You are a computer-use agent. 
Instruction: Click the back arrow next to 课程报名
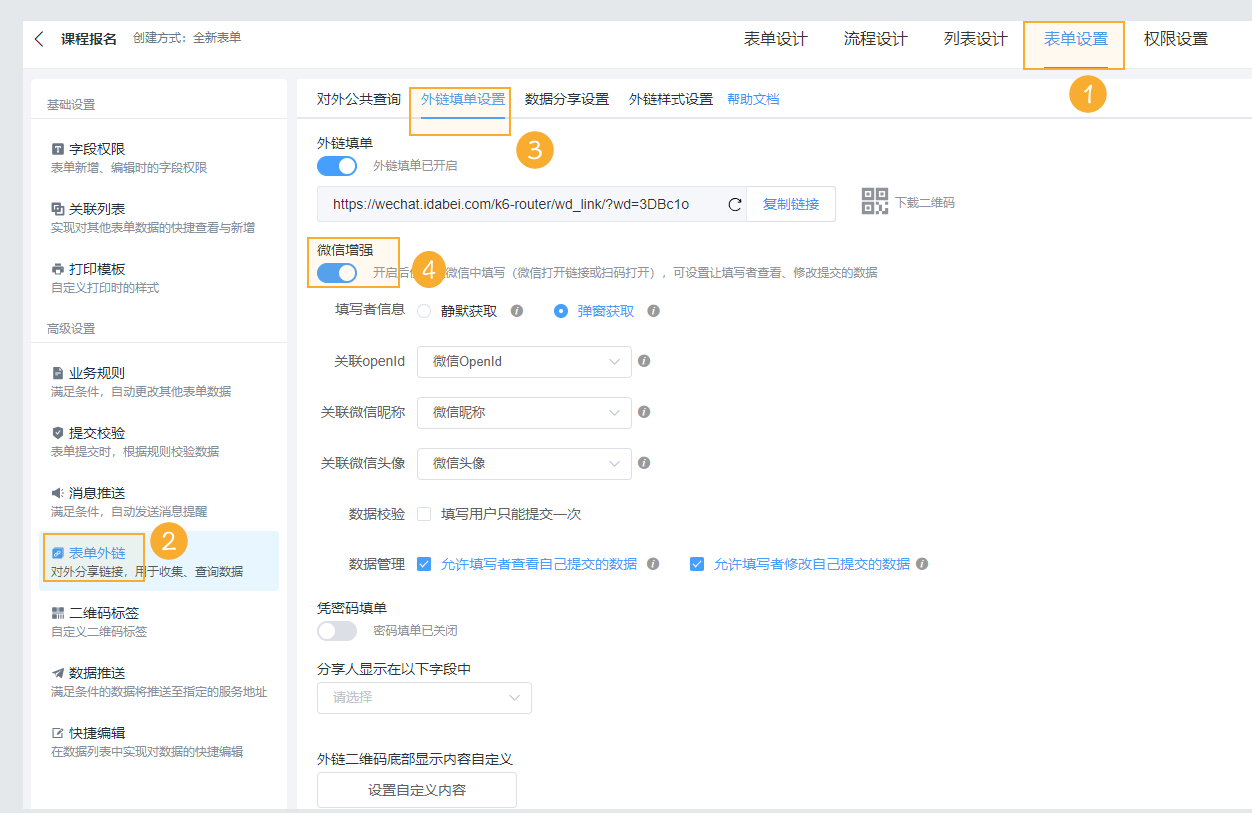(x=39, y=39)
